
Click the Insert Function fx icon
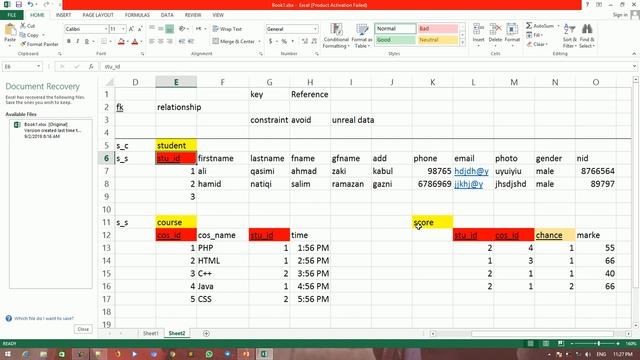tap(91, 67)
